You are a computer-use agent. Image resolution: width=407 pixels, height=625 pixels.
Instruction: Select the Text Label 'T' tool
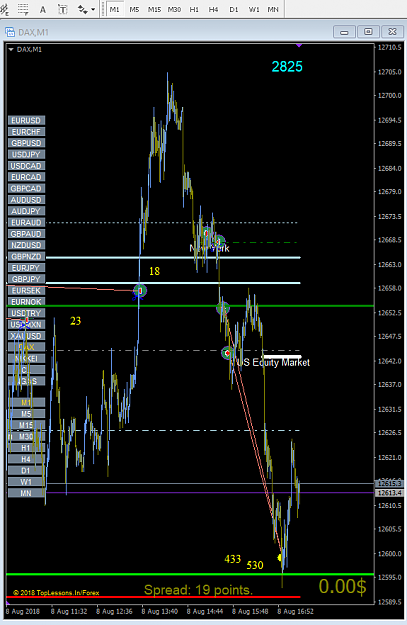tap(63, 9)
